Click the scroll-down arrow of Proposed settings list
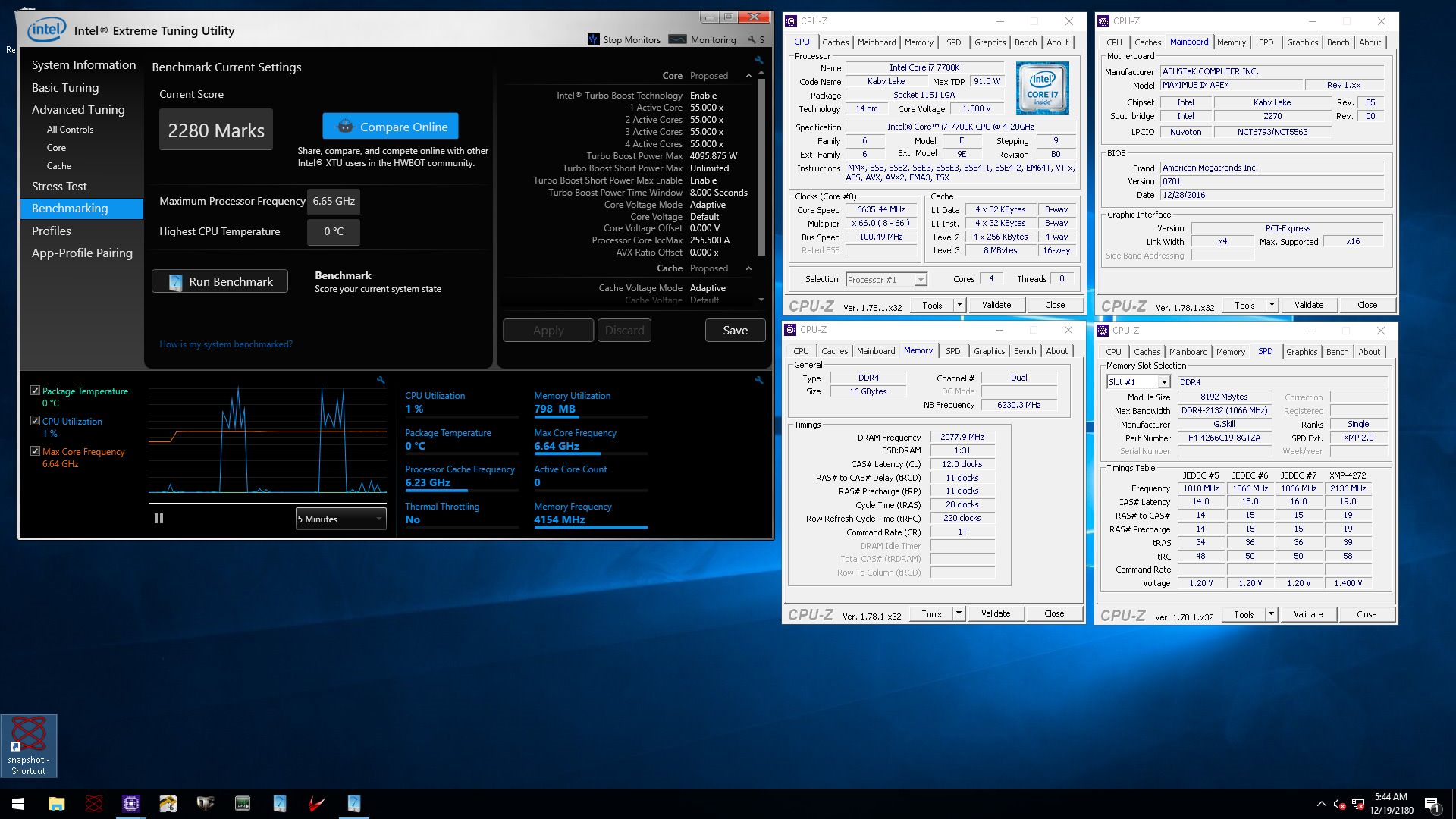The image size is (1456, 819). tap(761, 300)
